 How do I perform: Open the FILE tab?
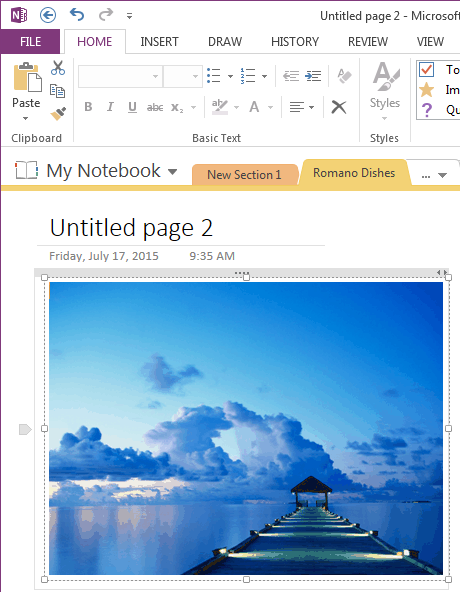point(30,42)
